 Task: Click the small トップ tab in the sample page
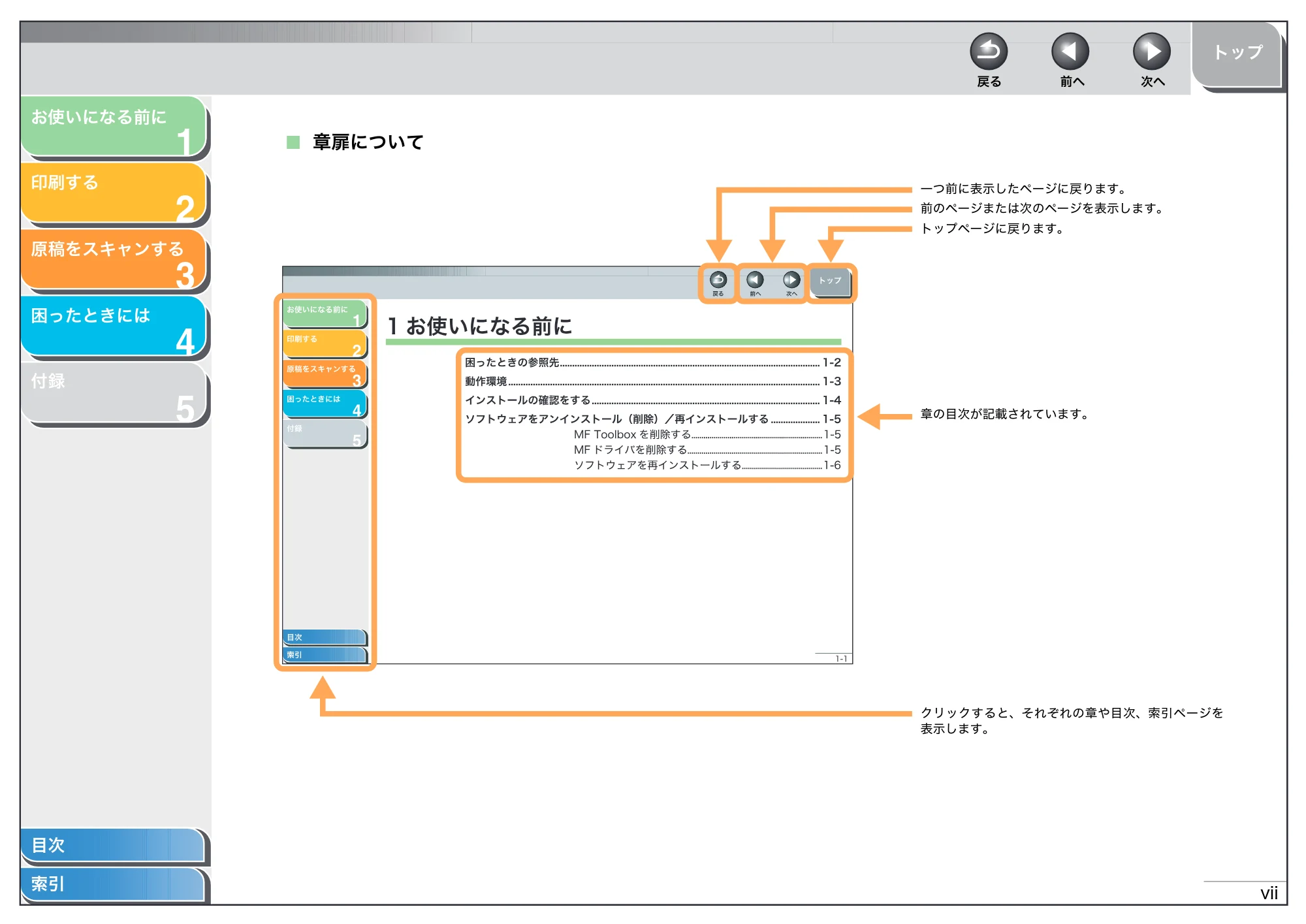point(830,281)
